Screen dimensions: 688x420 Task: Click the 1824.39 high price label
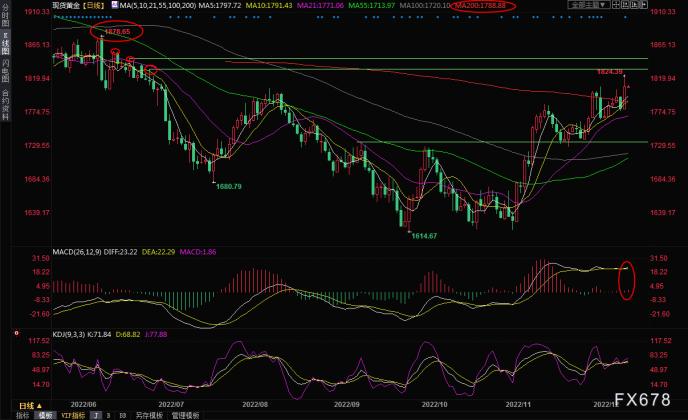[x=609, y=72]
